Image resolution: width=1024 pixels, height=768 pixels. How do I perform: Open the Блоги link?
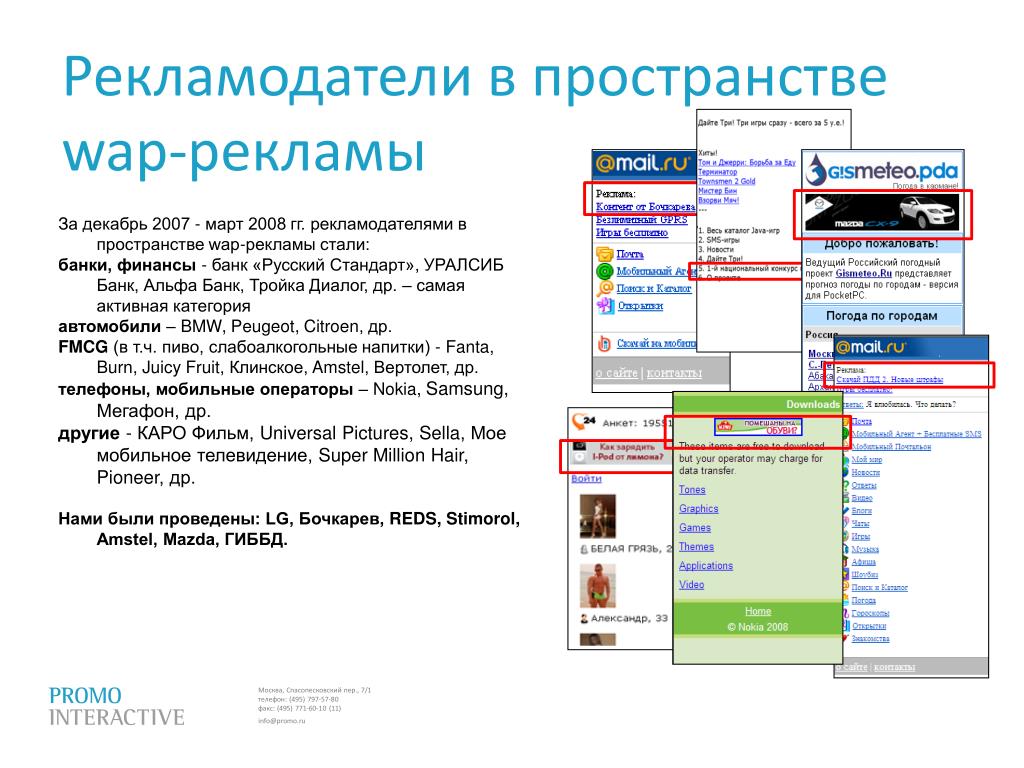861,511
